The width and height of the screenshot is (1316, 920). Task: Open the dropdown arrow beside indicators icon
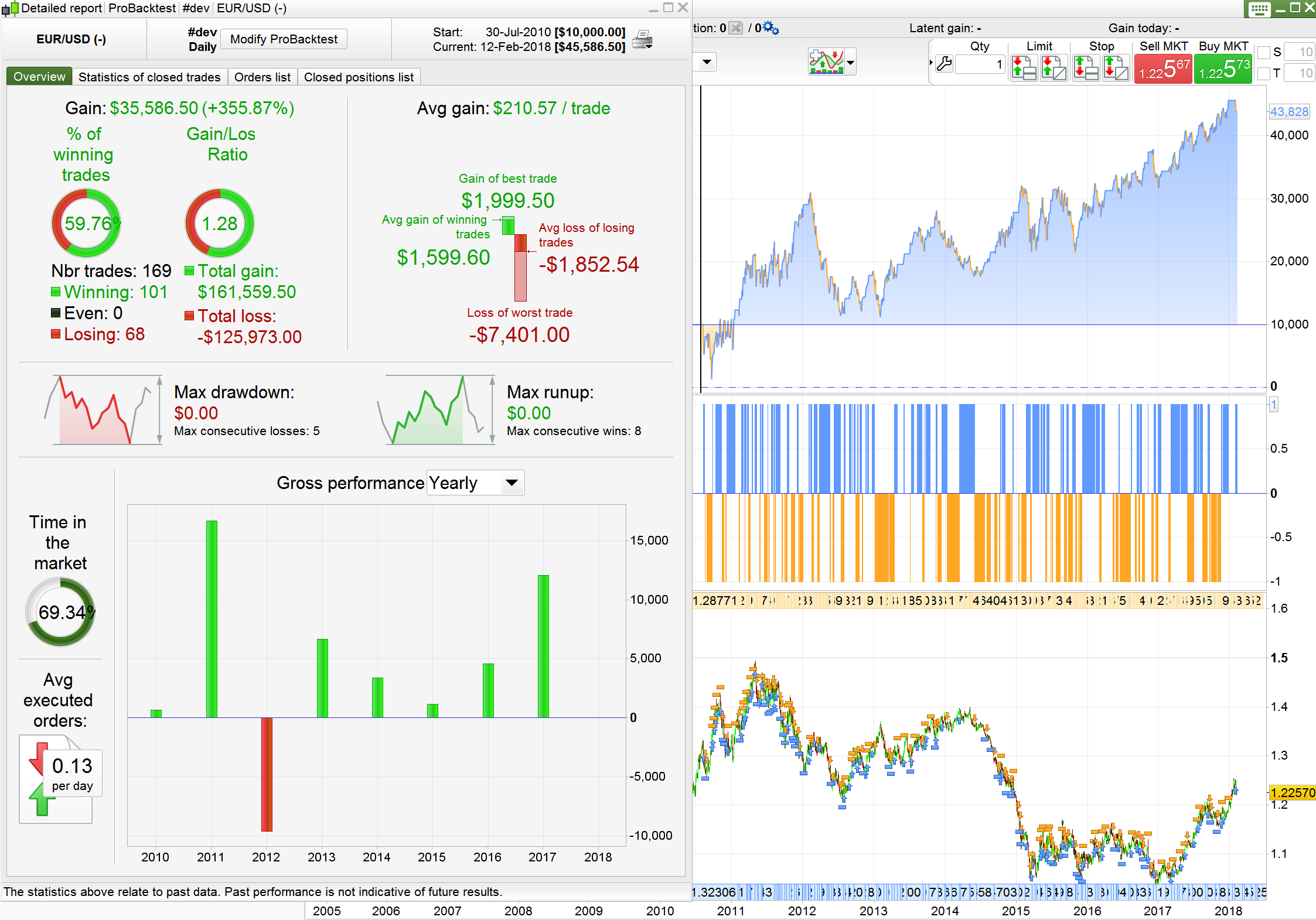coord(851,62)
